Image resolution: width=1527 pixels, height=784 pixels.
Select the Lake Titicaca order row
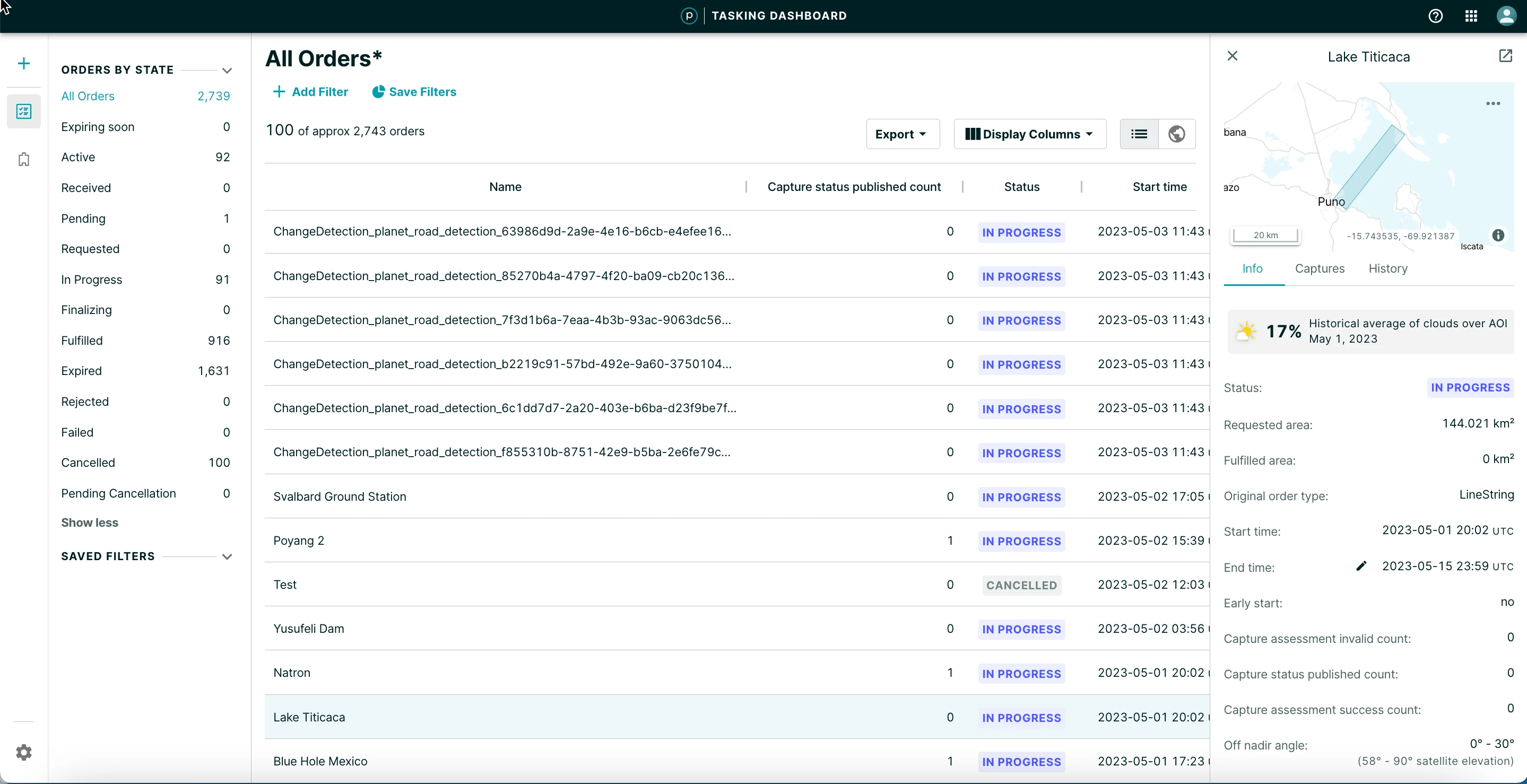click(x=737, y=717)
